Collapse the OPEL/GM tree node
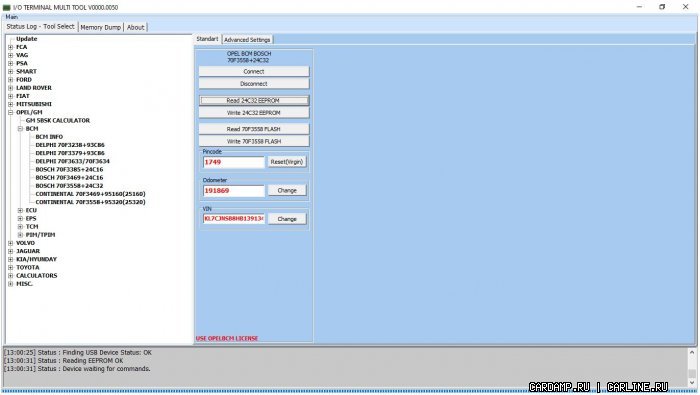This screenshot has height=395, width=700. [x=10, y=112]
